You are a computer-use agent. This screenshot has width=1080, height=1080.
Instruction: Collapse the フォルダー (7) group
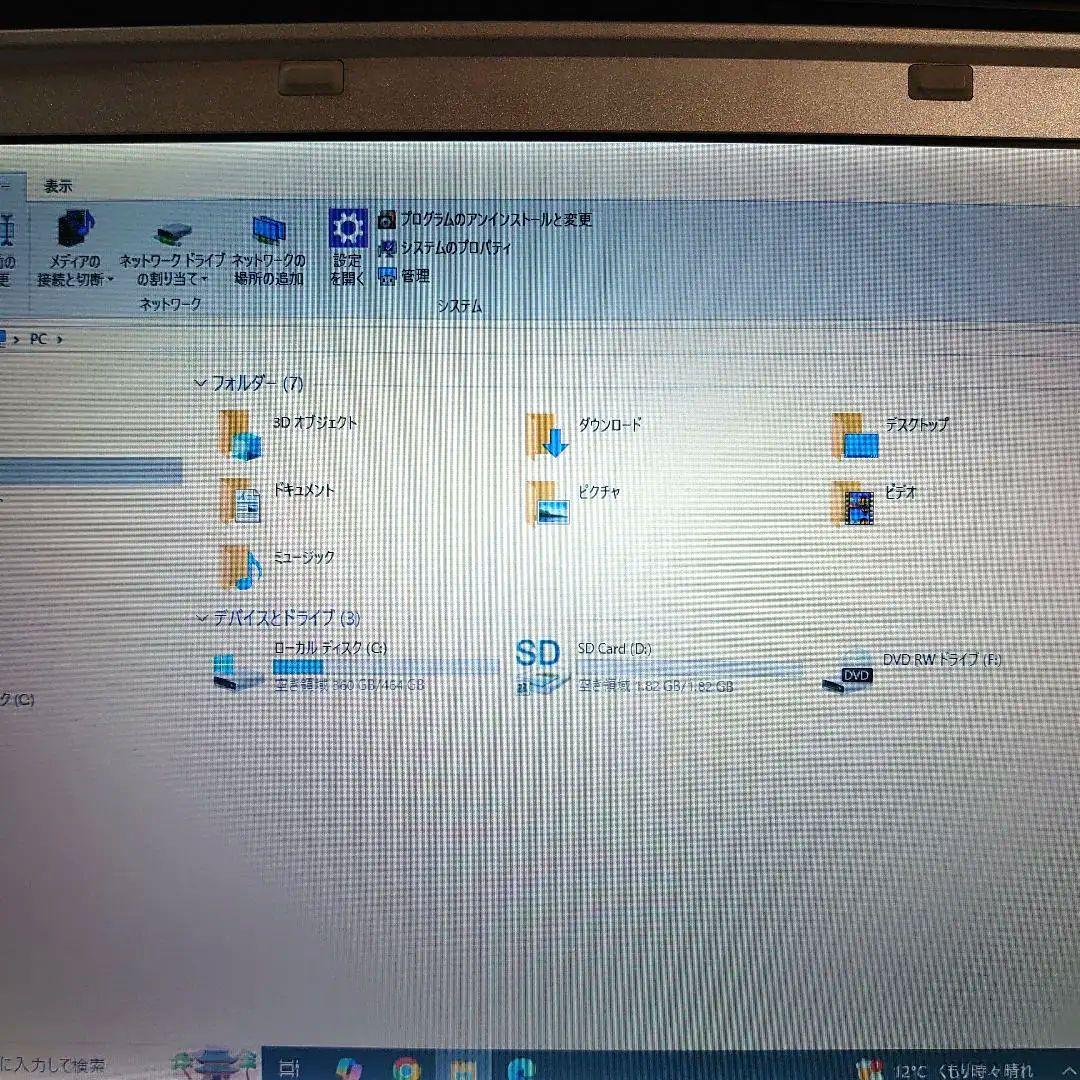pyautogui.click(x=201, y=383)
